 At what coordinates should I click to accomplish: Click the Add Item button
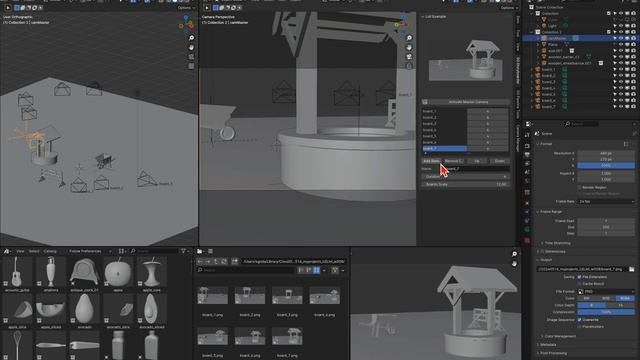(431, 161)
